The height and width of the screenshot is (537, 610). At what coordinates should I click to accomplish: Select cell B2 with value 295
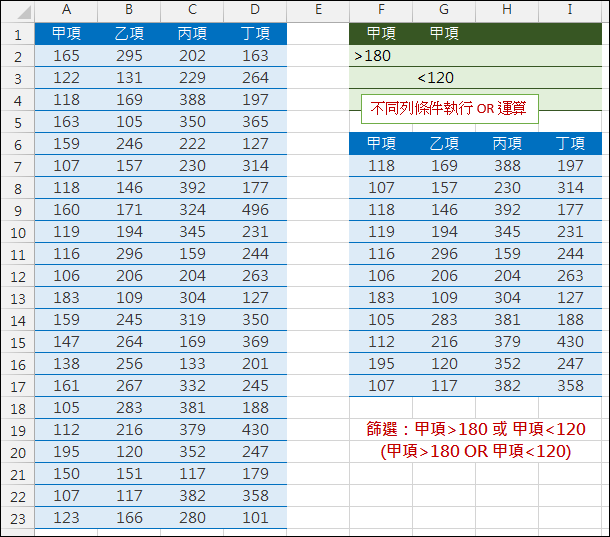(x=129, y=56)
